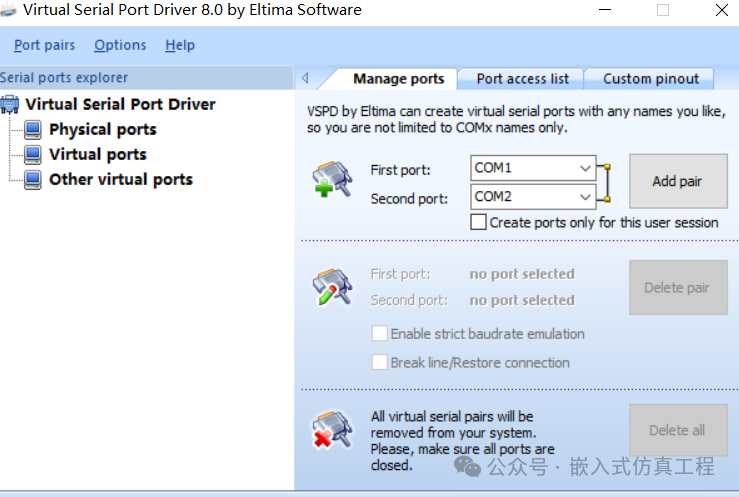Click the Physical ports monitor icon

pyautogui.click(x=33, y=130)
